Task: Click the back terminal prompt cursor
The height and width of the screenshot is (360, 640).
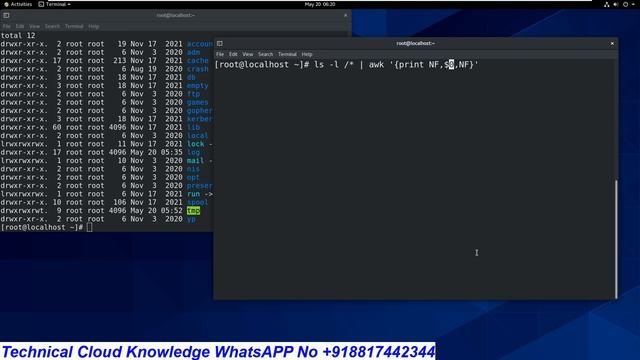Action: [x=89, y=227]
